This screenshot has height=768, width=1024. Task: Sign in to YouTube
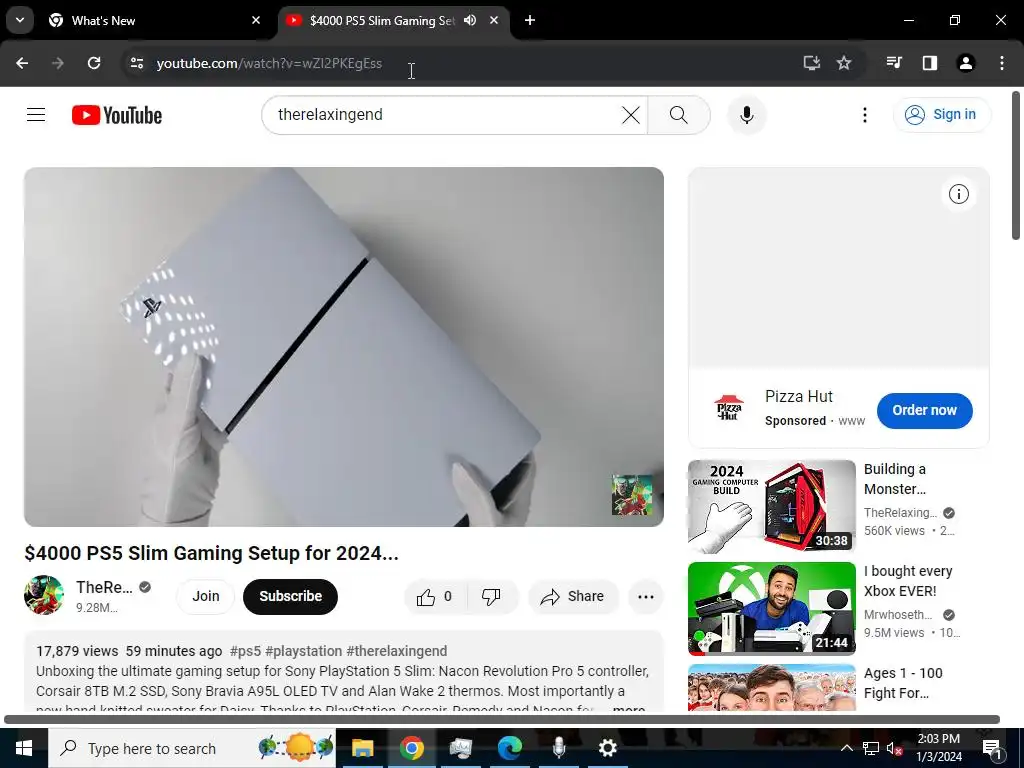coord(941,115)
